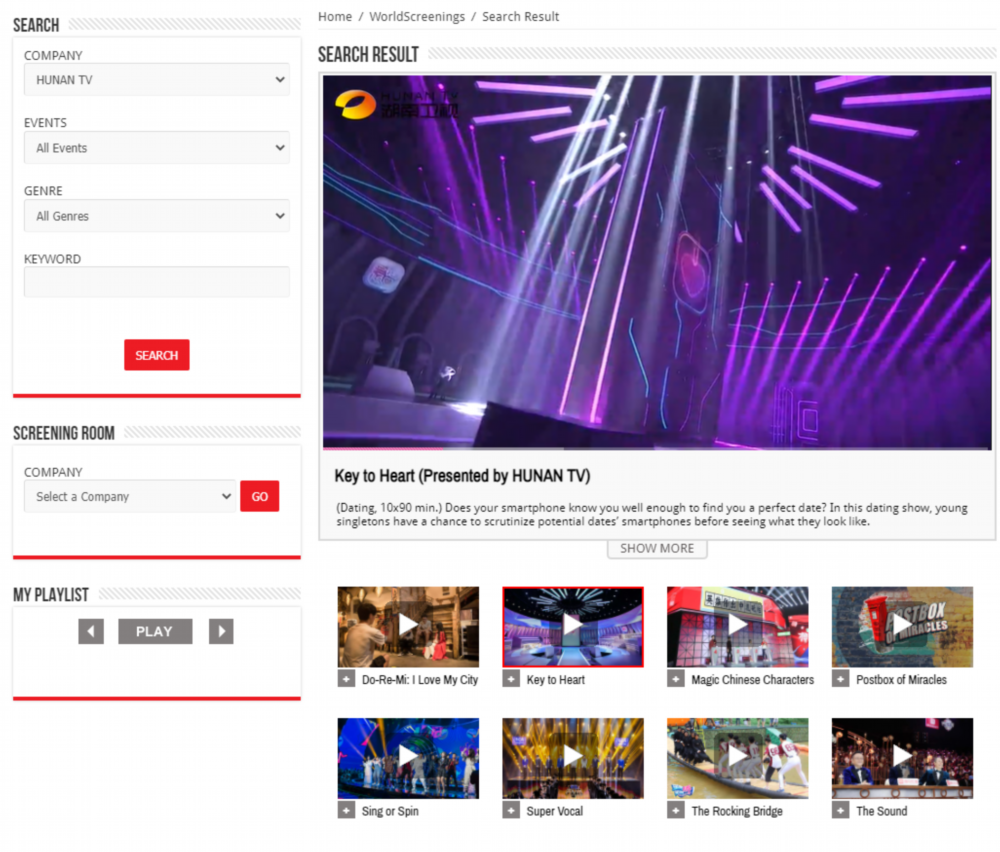Expand the All Genres dropdown
1000x852 pixels.
(x=157, y=216)
